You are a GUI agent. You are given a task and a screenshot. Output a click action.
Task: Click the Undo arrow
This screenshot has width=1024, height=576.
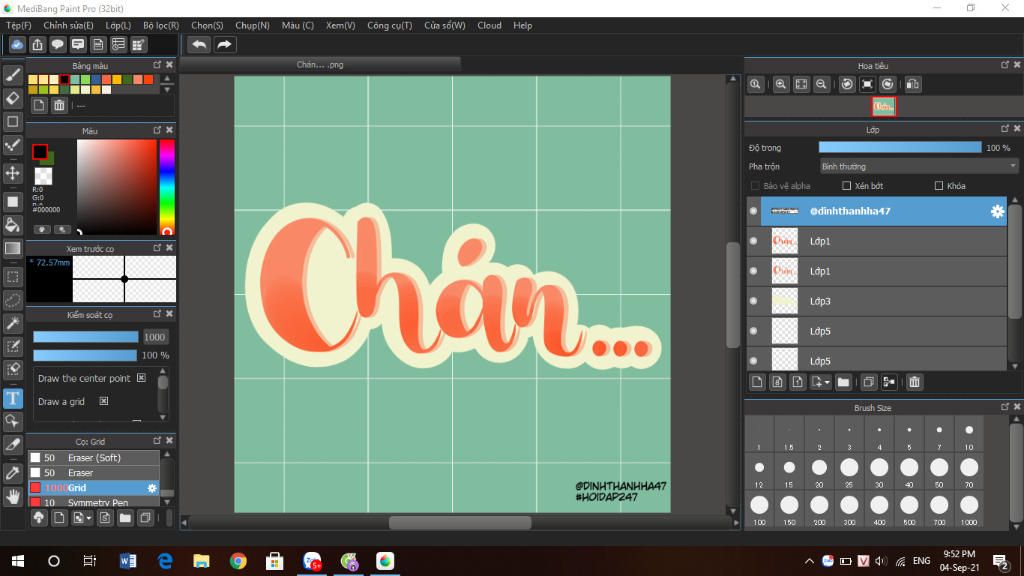[x=199, y=44]
